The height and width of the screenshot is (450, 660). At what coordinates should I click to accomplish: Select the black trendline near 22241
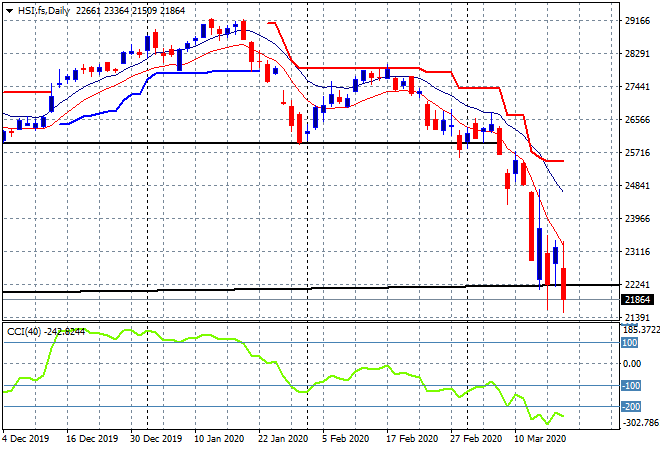pos(311,288)
